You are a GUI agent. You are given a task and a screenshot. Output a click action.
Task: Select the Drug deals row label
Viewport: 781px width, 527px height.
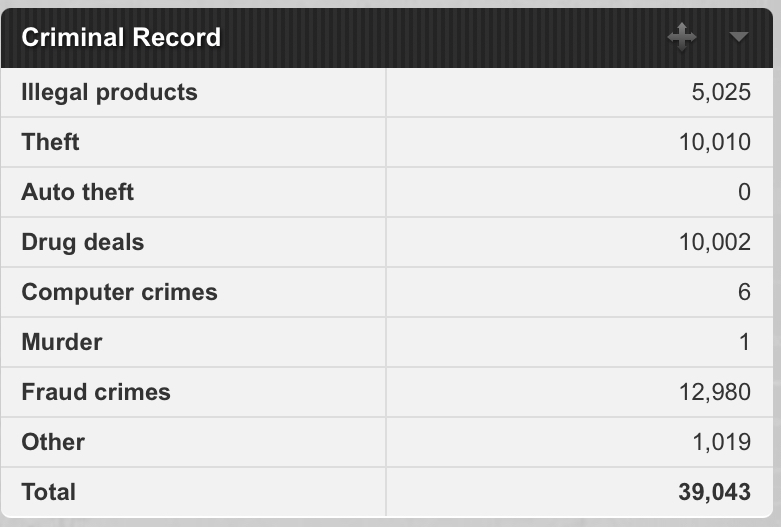83,242
